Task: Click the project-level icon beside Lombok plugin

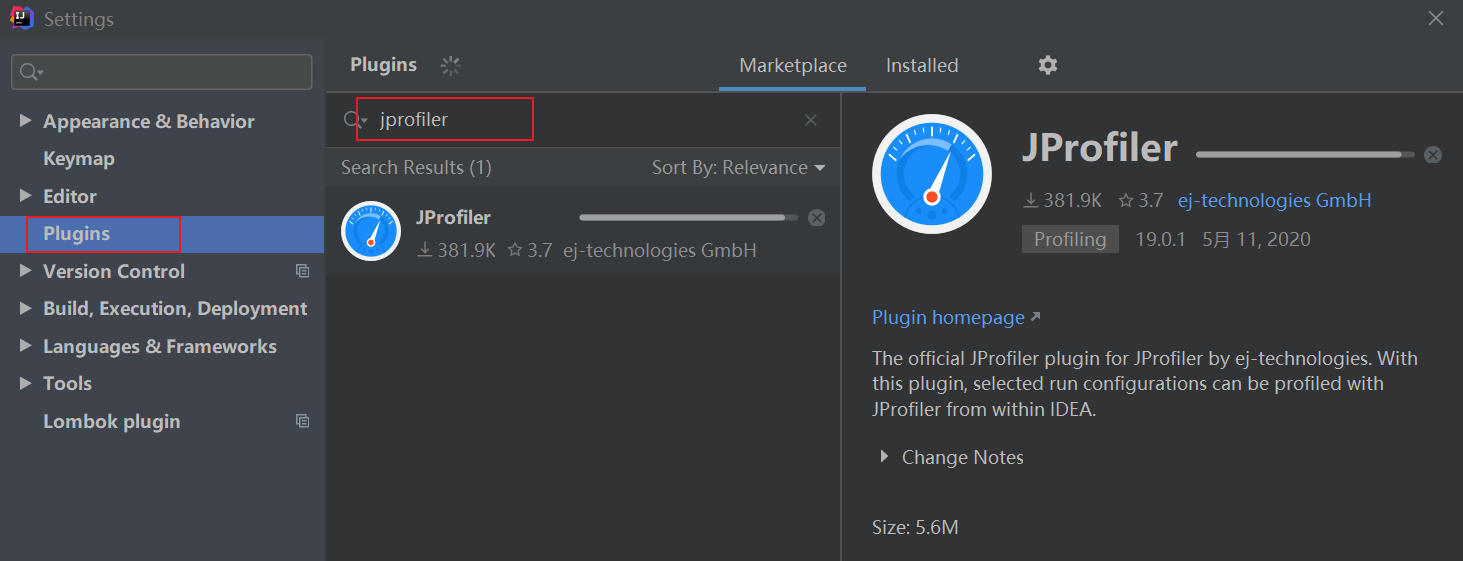Action: click(x=303, y=421)
